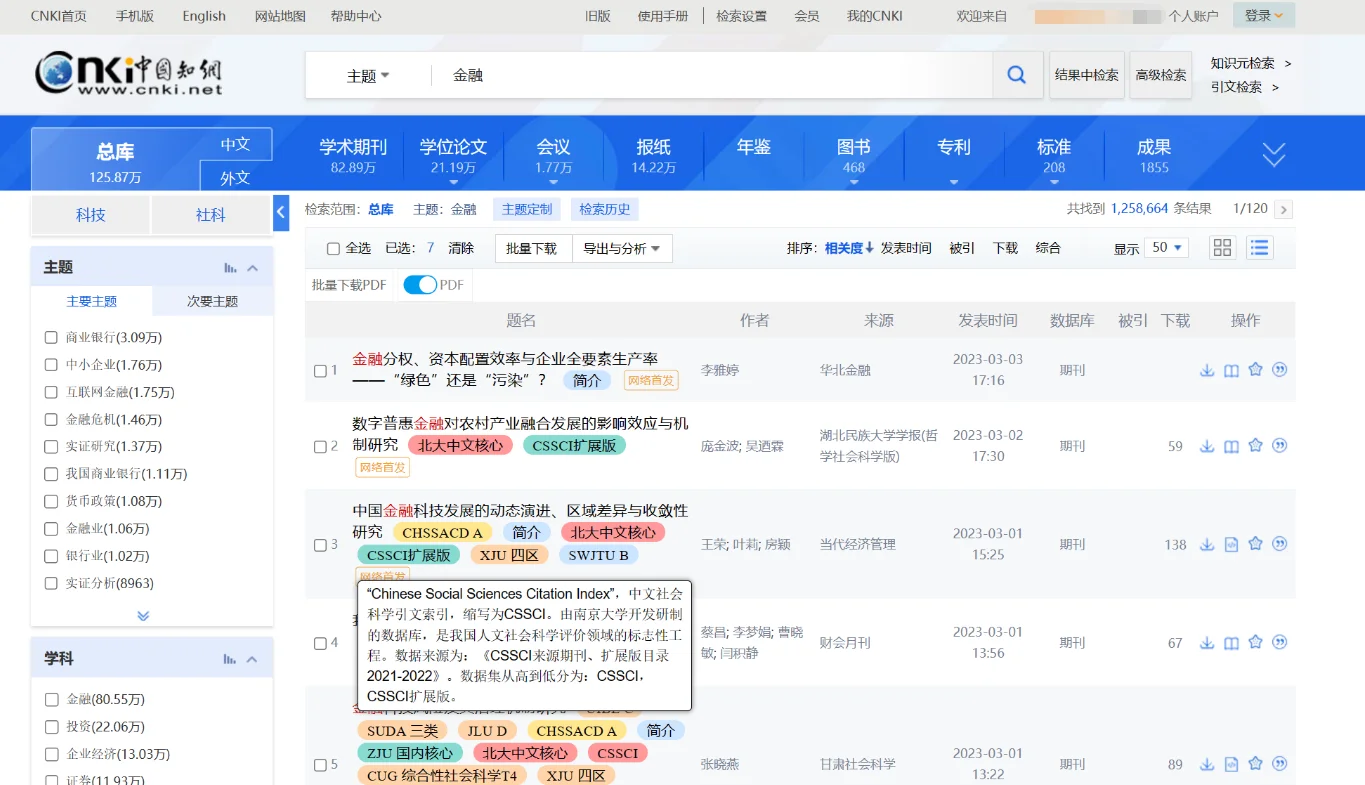The width and height of the screenshot is (1365, 785).
Task: Clear selections using 清除
Action: click(x=460, y=247)
